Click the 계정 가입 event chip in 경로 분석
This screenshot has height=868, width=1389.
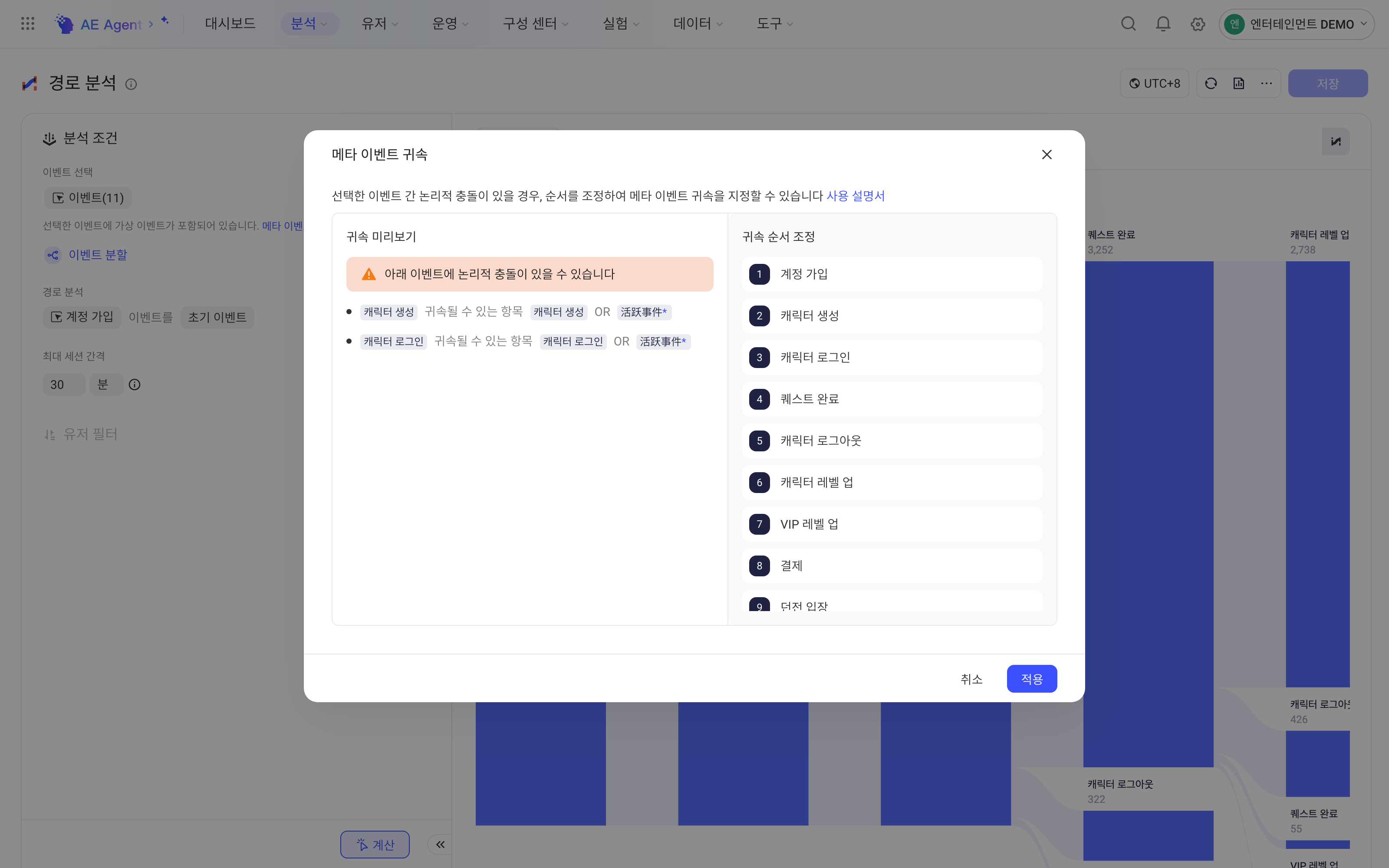tap(82, 317)
